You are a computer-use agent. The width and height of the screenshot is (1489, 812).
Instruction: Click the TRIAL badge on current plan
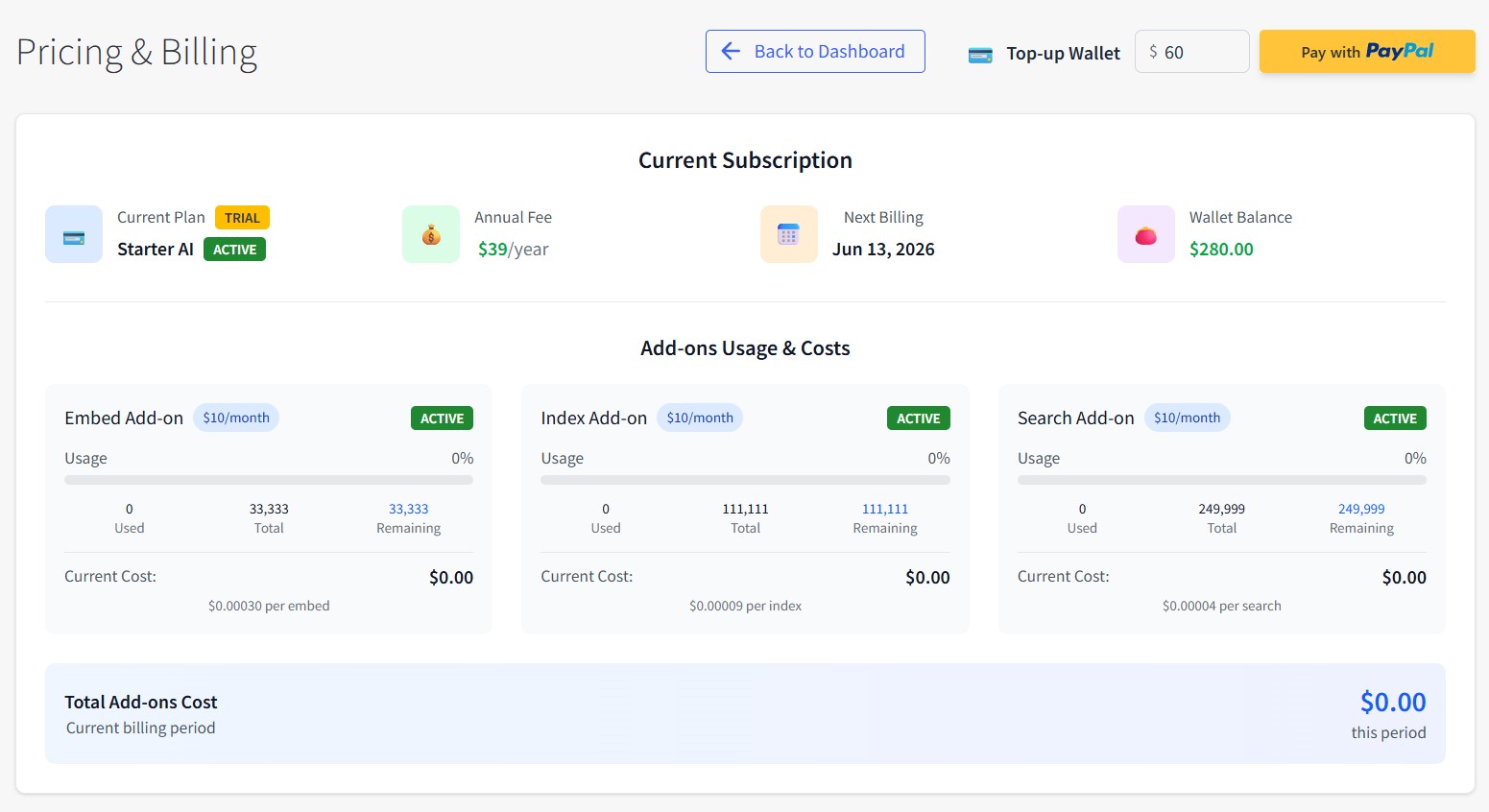242,218
